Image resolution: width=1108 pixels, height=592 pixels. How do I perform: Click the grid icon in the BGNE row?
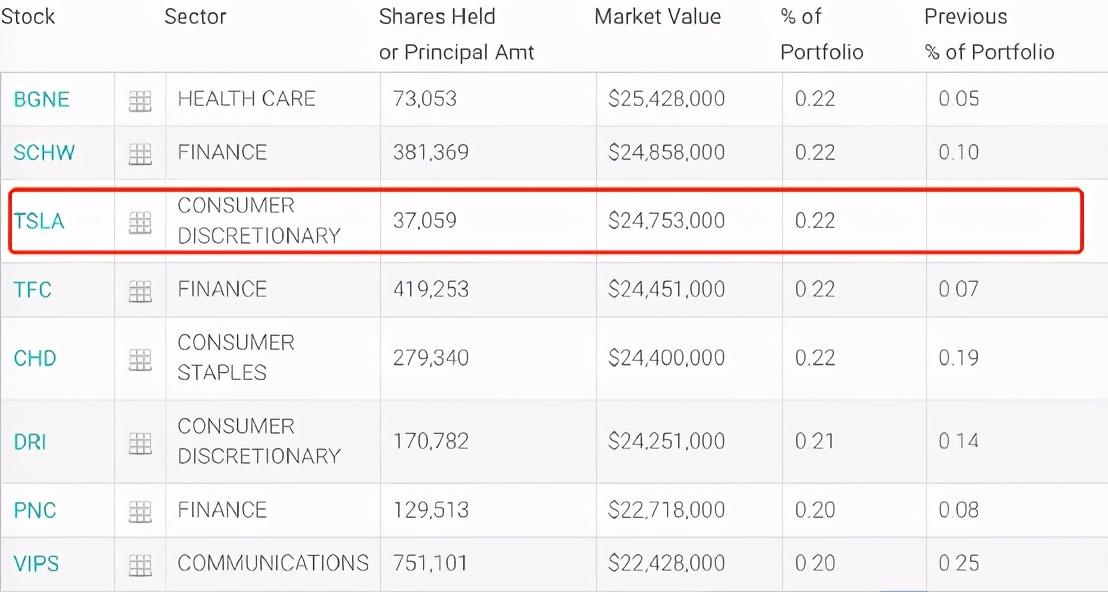coord(140,100)
